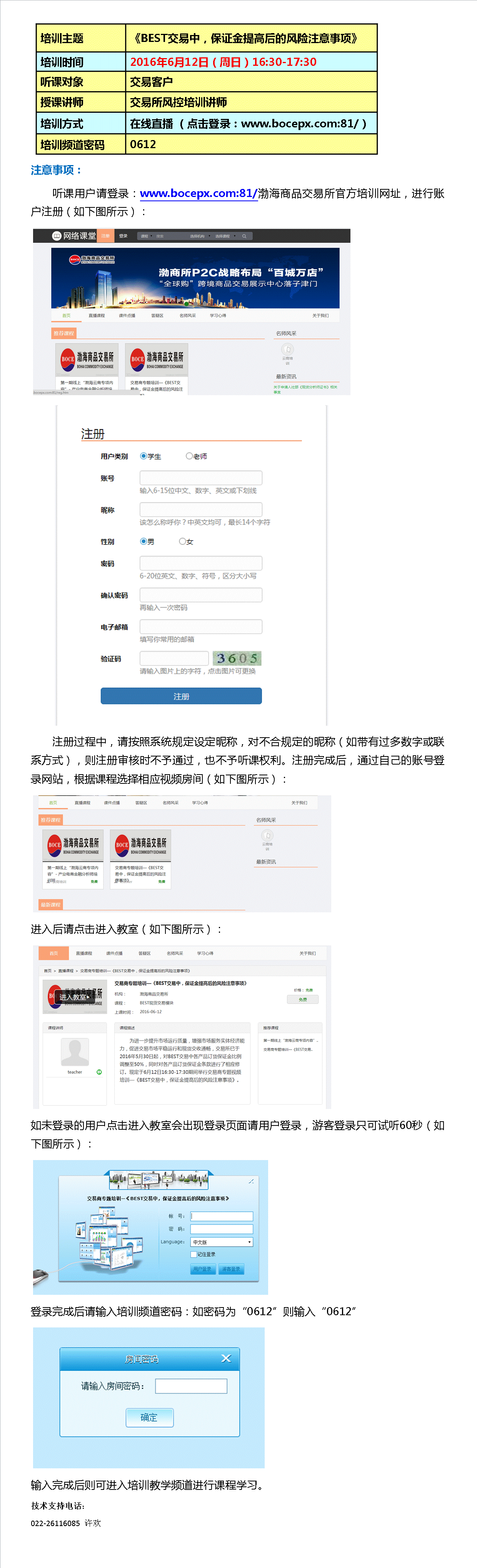Click the 请输入房间密码 input box
The width and height of the screenshot is (477, 1568).
[x=191, y=1386]
